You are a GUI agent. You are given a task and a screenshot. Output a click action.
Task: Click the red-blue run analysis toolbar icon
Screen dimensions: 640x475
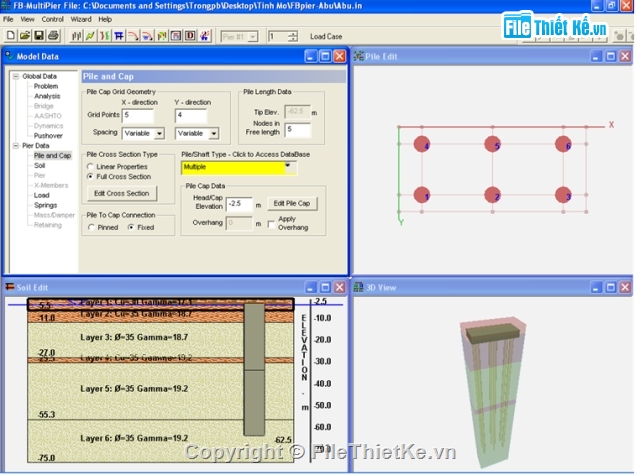click(x=204, y=36)
